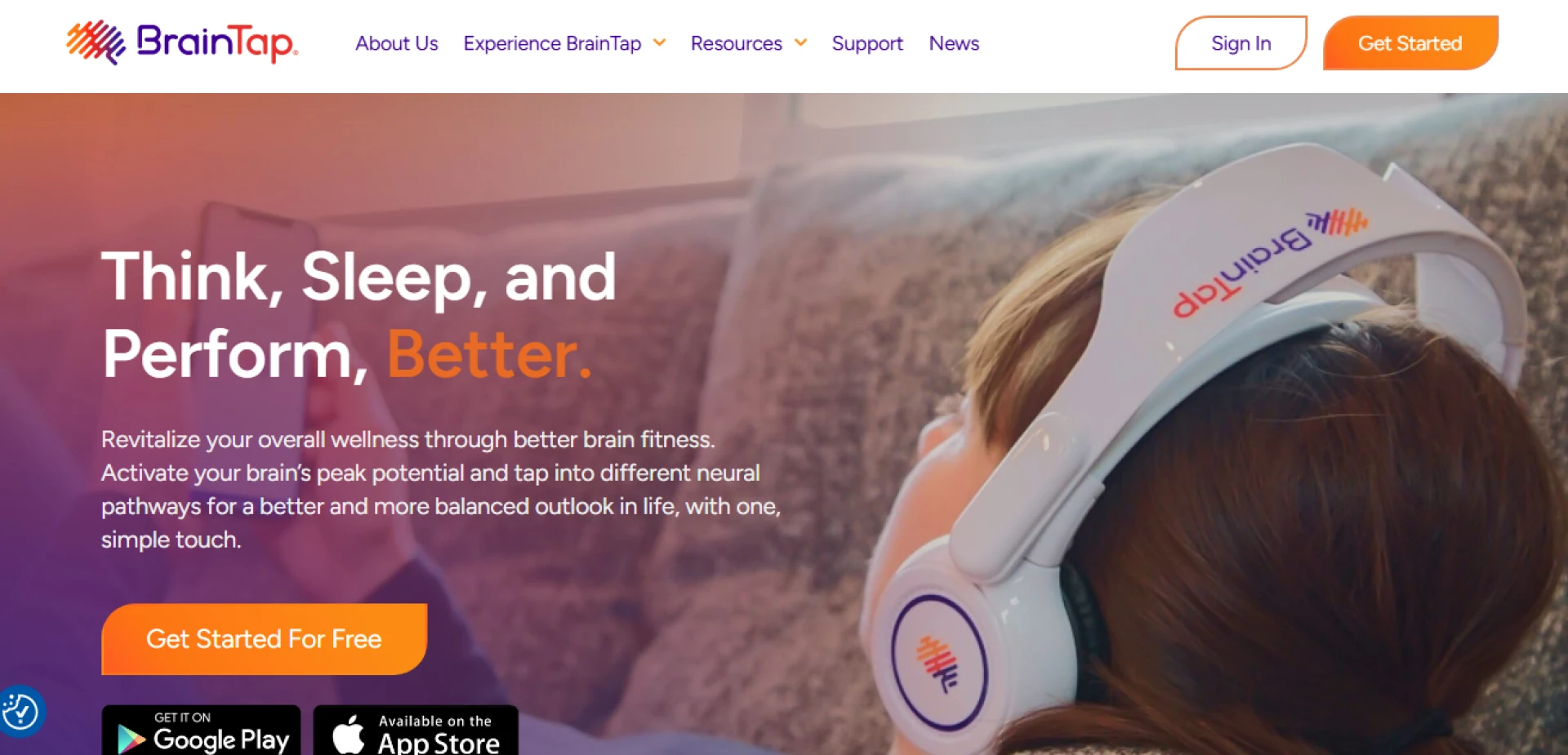
Task: Click the Google Play triangle icon
Action: click(x=131, y=739)
